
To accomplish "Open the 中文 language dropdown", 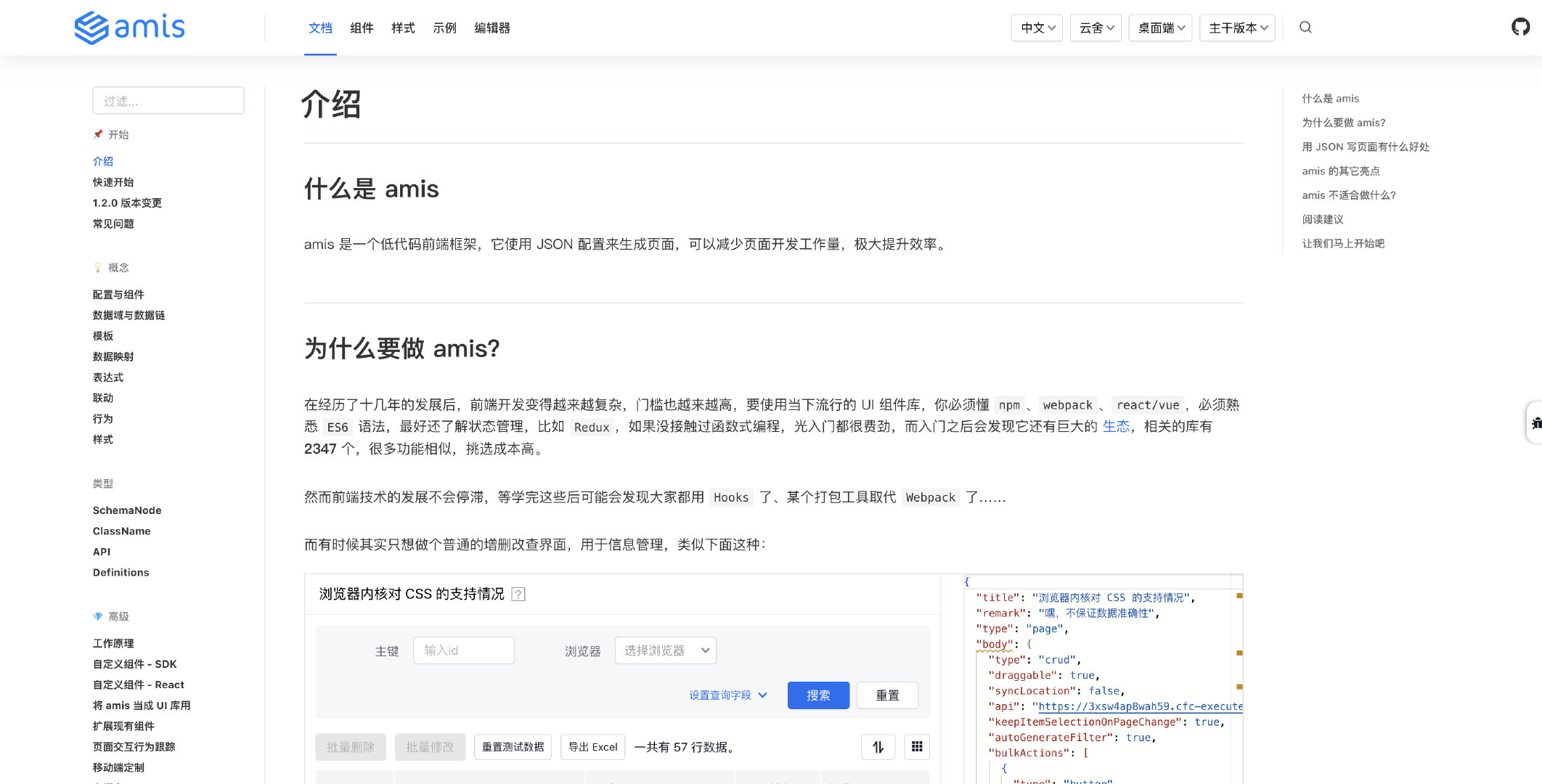I will pyautogui.click(x=1037, y=28).
